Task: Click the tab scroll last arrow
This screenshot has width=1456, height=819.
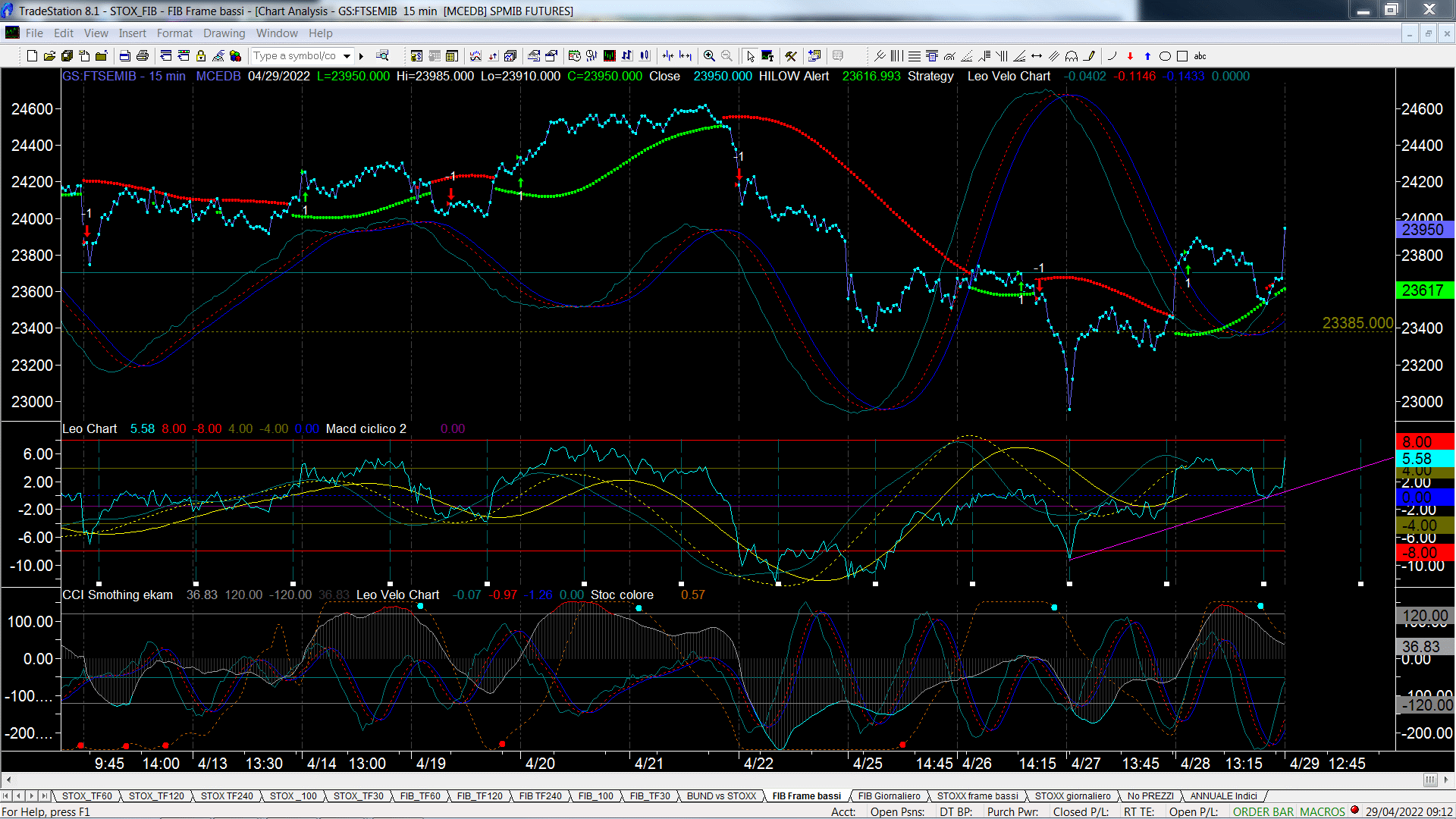Action: 44,796
